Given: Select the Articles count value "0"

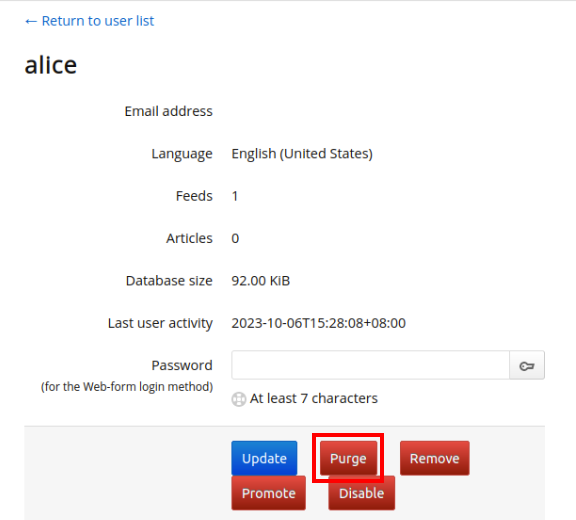Looking at the screenshot, I should tap(235, 239).
